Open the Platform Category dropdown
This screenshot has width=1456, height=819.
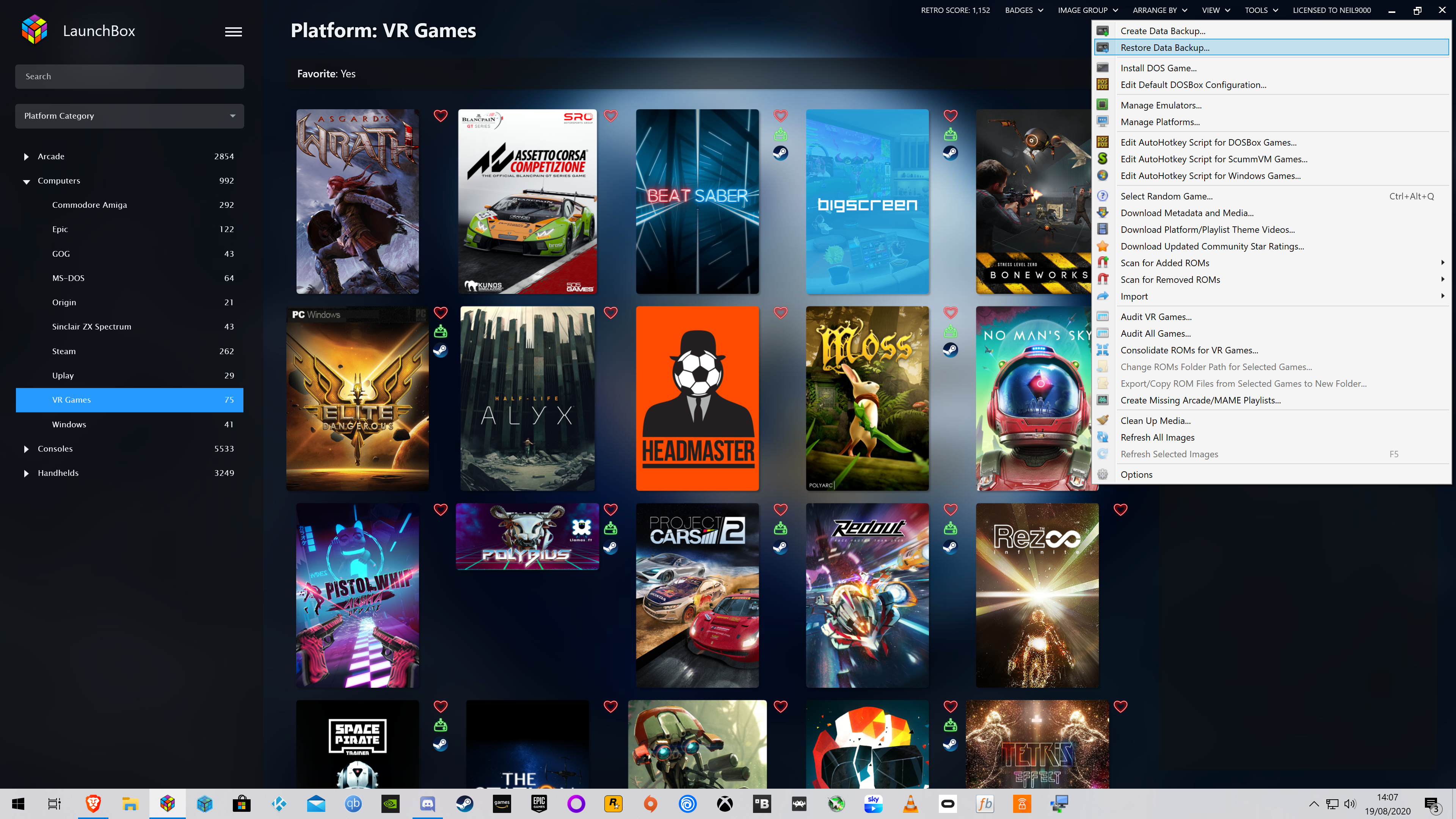[129, 116]
